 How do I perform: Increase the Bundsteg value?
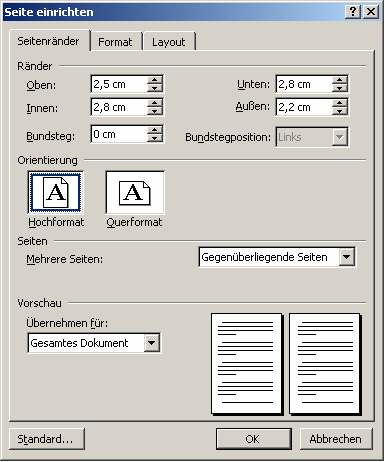(155, 130)
